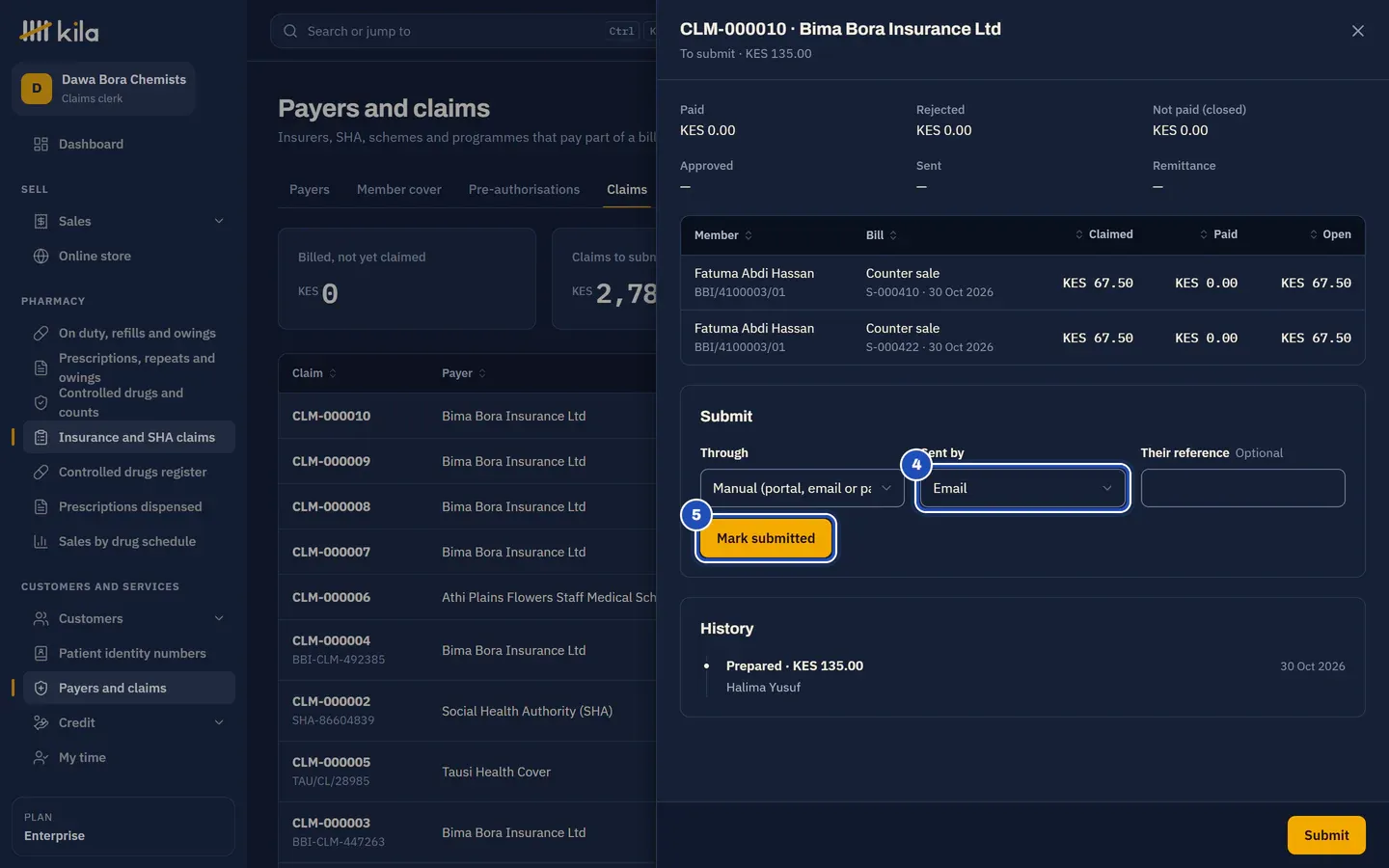Expand the Sales sidebar section
Viewport: 1389px width, 868px height.
coord(219,222)
